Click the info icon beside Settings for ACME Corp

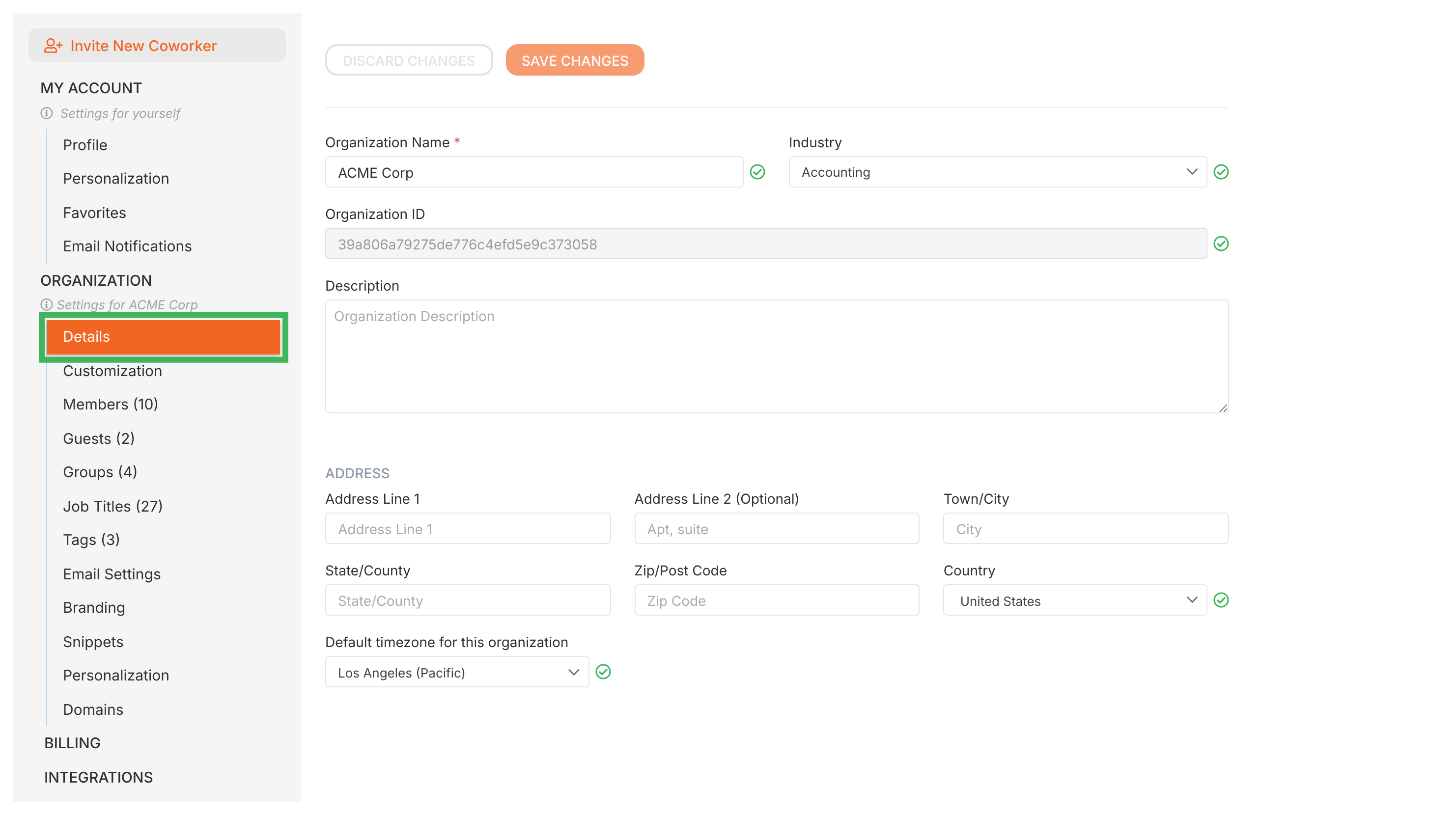click(46, 304)
